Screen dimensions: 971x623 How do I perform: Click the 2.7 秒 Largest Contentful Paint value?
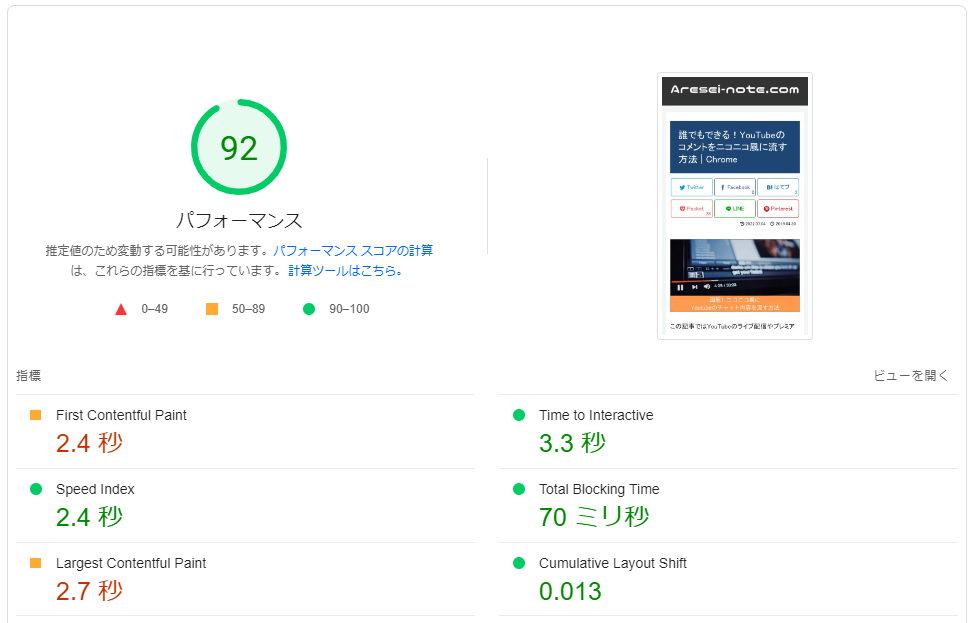pyautogui.click(x=90, y=591)
